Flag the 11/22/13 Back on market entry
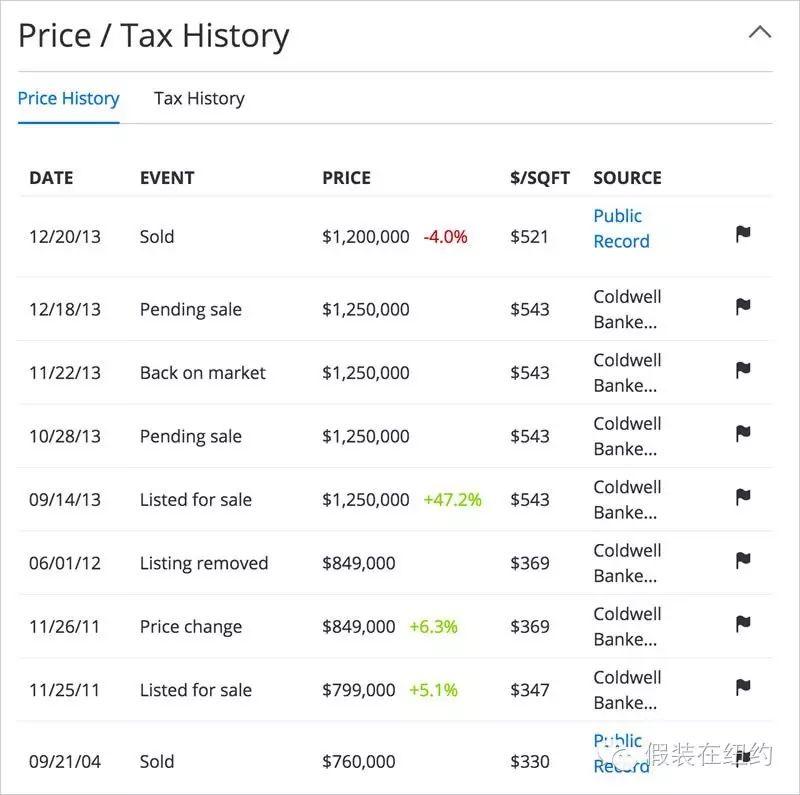Viewport: 800px width, 795px height. click(x=743, y=370)
